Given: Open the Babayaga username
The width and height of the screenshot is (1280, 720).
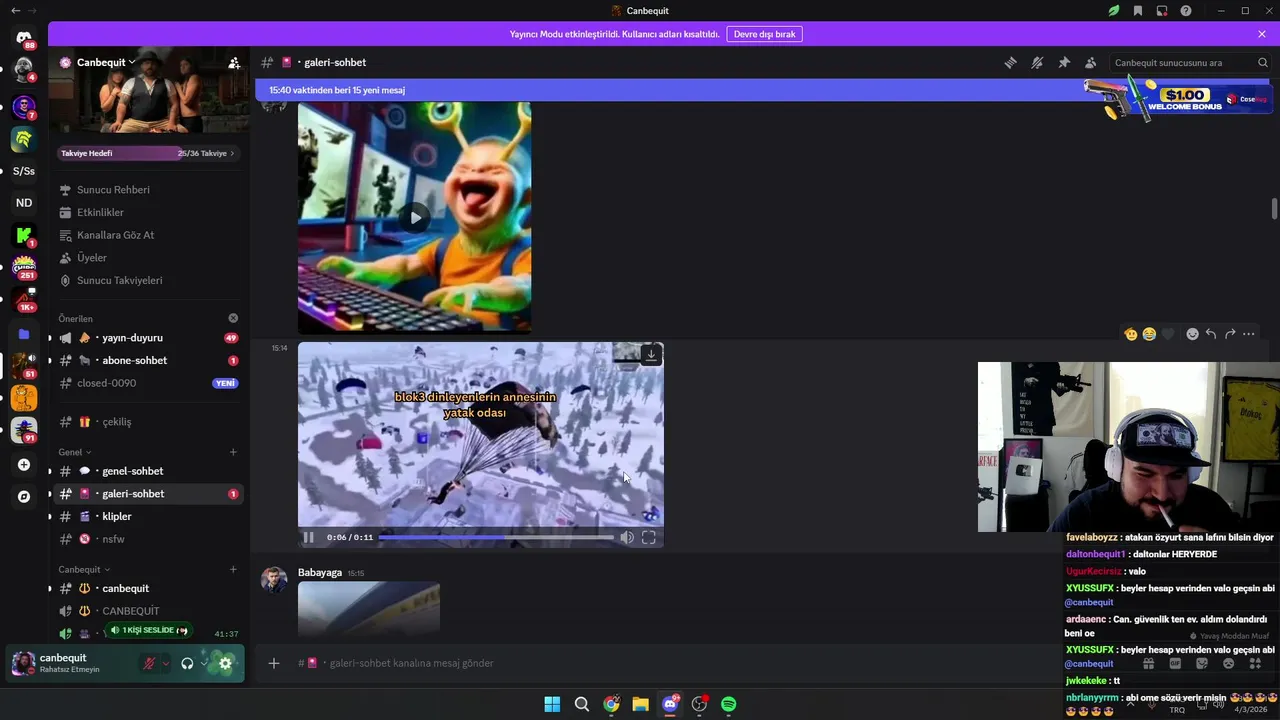Looking at the screenshot, I should pos(320,572).
